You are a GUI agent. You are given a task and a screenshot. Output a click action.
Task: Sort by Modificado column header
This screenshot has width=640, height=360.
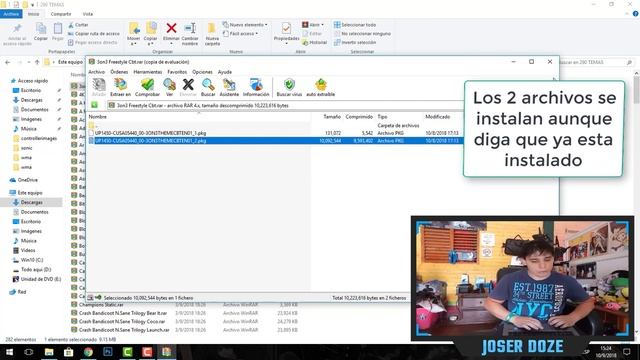click(x=437, y=117)
